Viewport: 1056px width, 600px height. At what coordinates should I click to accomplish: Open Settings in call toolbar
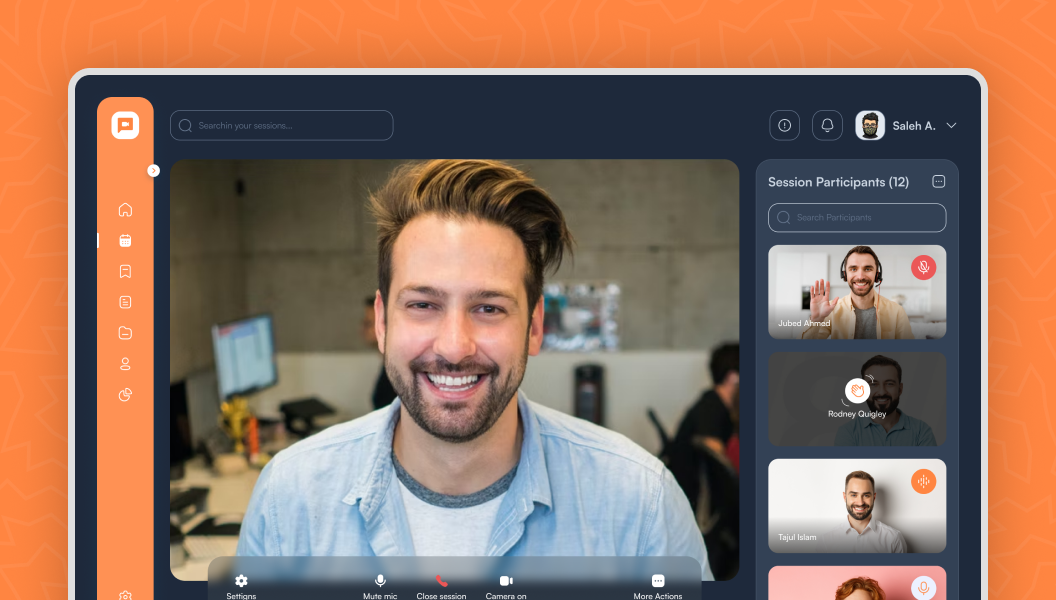coord(241,586)
